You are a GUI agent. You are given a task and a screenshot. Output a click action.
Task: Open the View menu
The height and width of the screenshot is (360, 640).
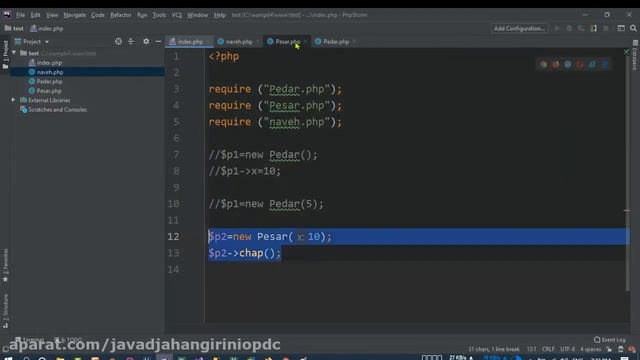click(52, 15)
